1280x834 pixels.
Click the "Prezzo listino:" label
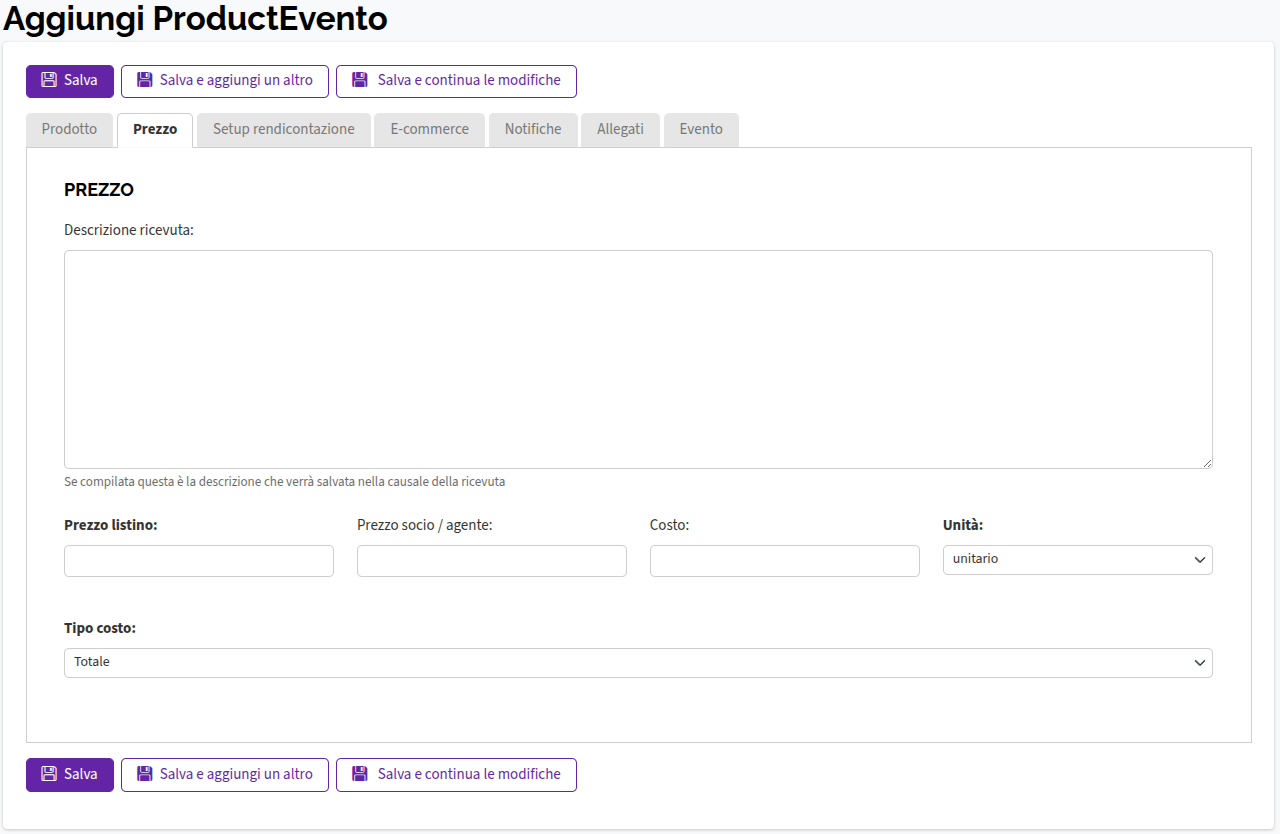point(111,525)
